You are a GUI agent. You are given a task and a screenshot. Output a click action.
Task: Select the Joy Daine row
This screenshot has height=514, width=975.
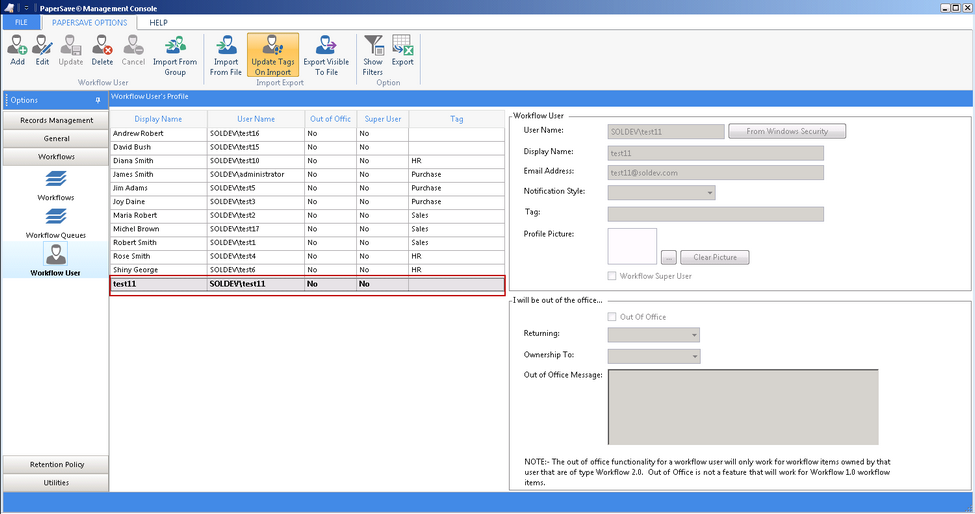point(307,202)
